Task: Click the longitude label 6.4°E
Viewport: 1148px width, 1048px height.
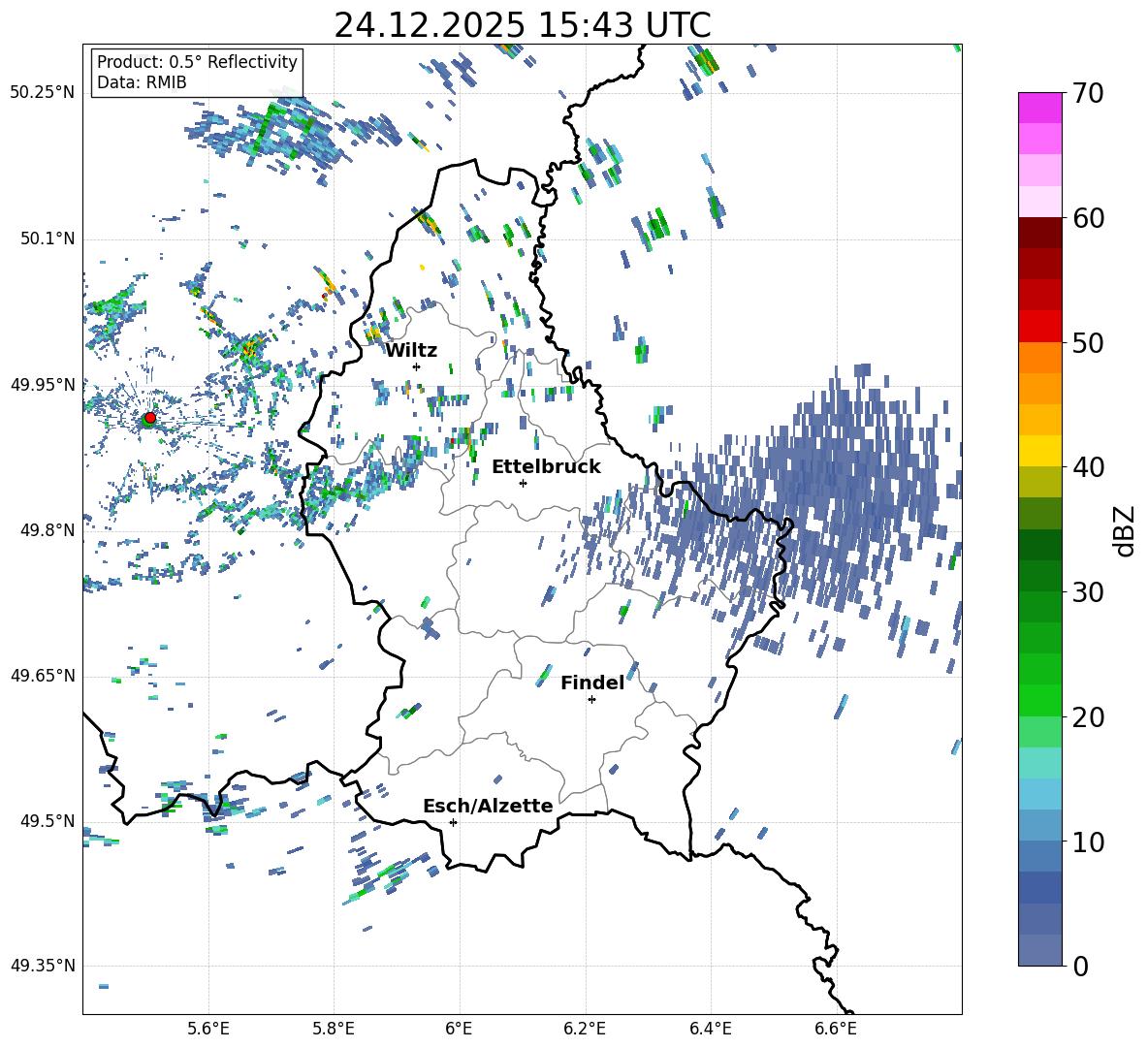Action: point(710,1029)
